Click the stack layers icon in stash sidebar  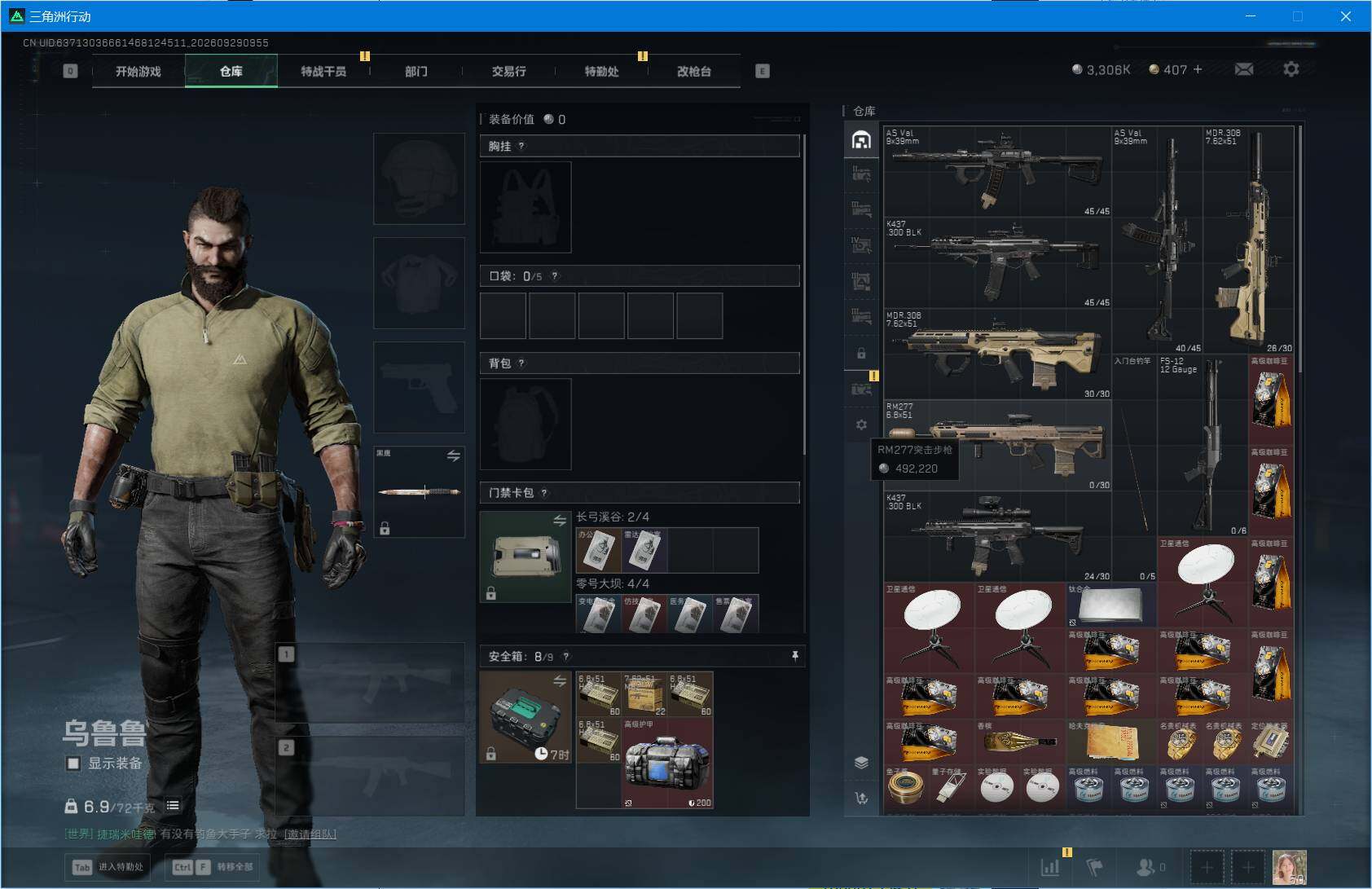click(x=861, y=763)
